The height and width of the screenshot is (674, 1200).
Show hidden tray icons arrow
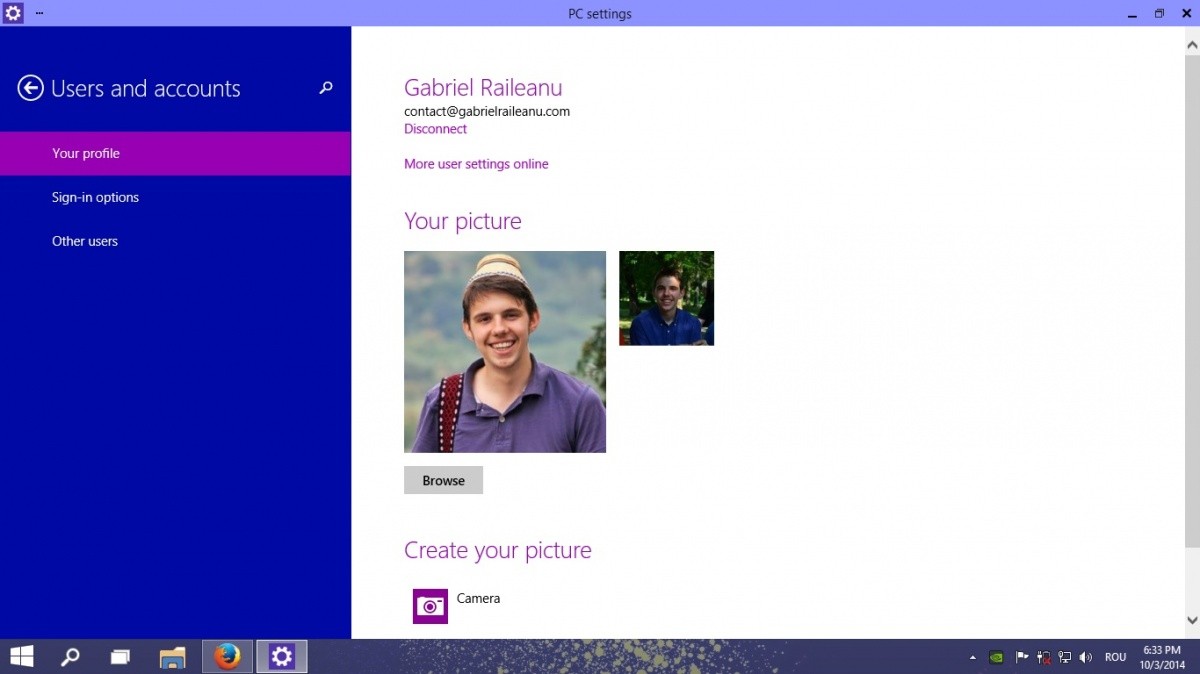point(973,657)
